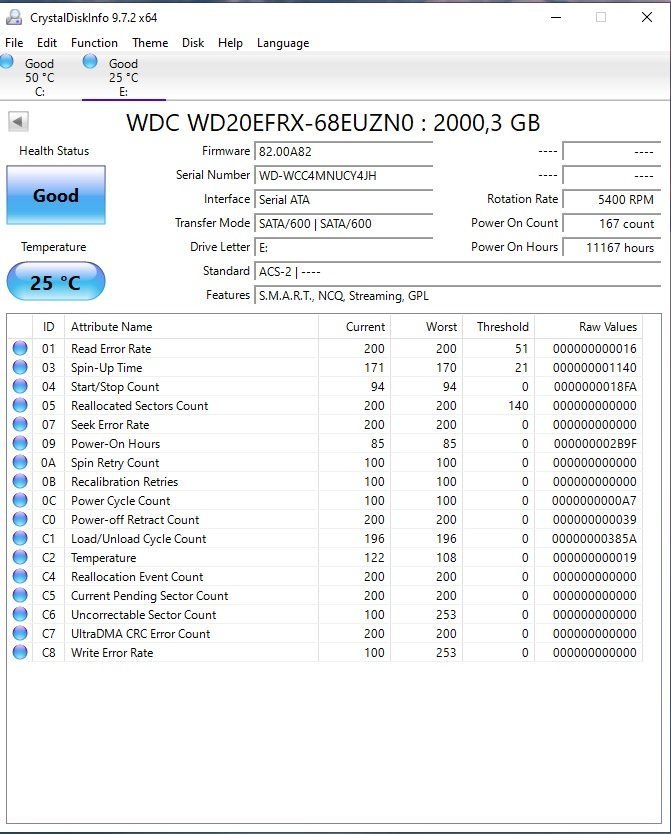Open the Theme menu
Image resolution: width=671 pixels, height=834 pixels.
[150, 43]
